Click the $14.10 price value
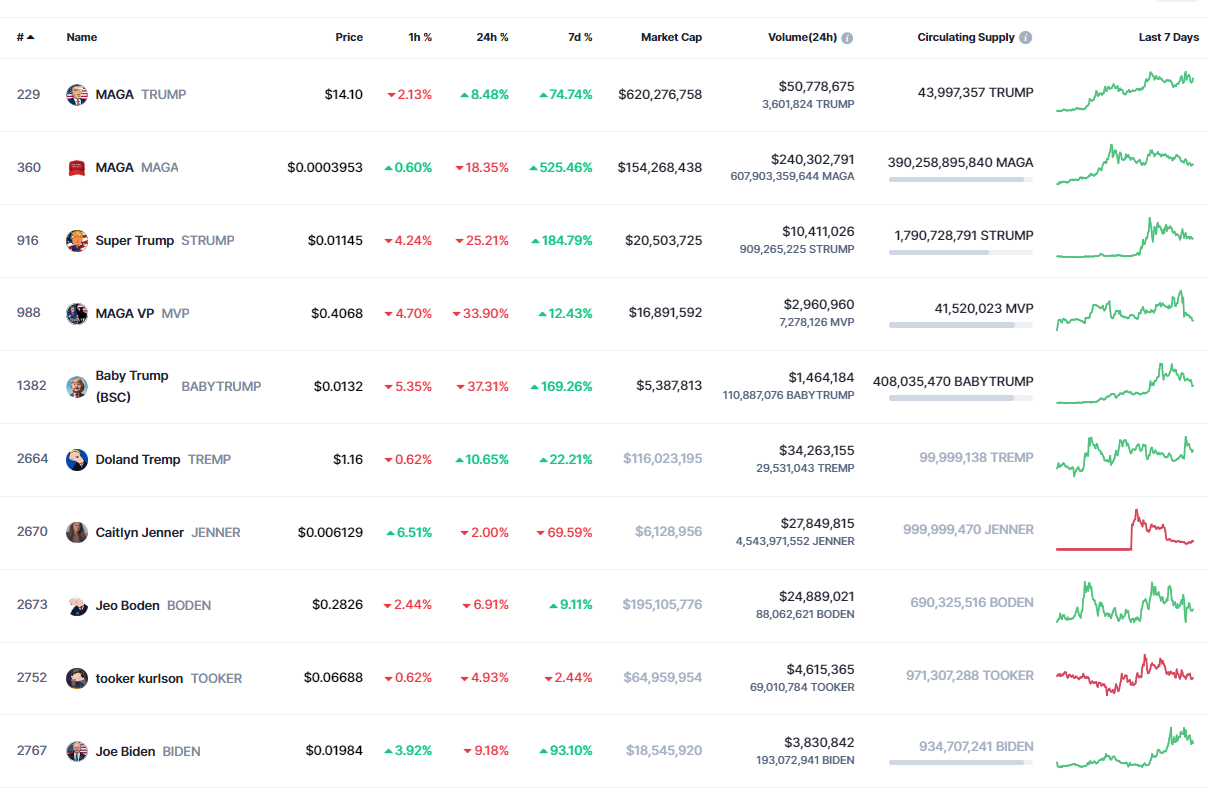This screenshot has height=796, width=1229. 343,95
